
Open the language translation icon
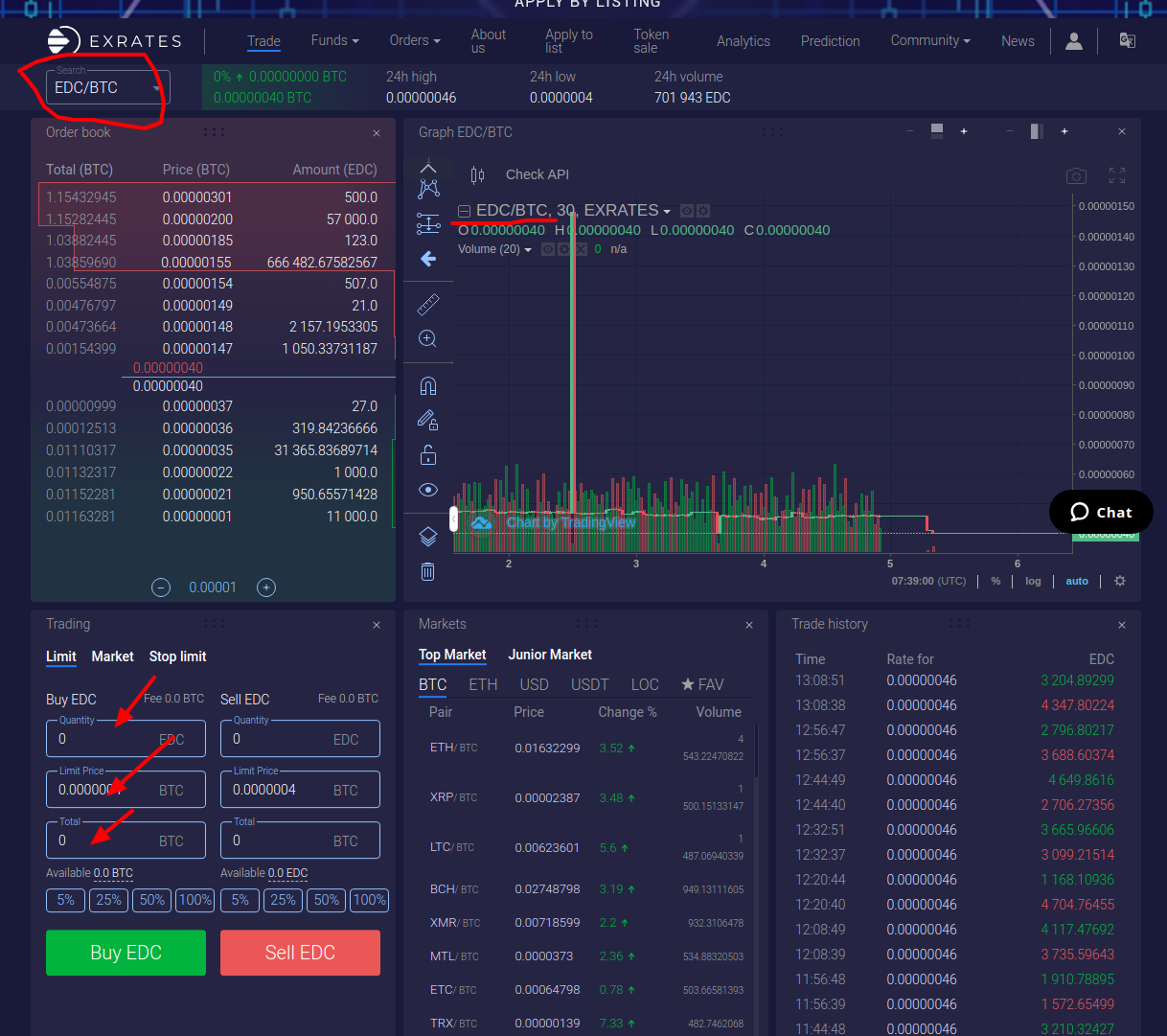(x=1128, y=40)
